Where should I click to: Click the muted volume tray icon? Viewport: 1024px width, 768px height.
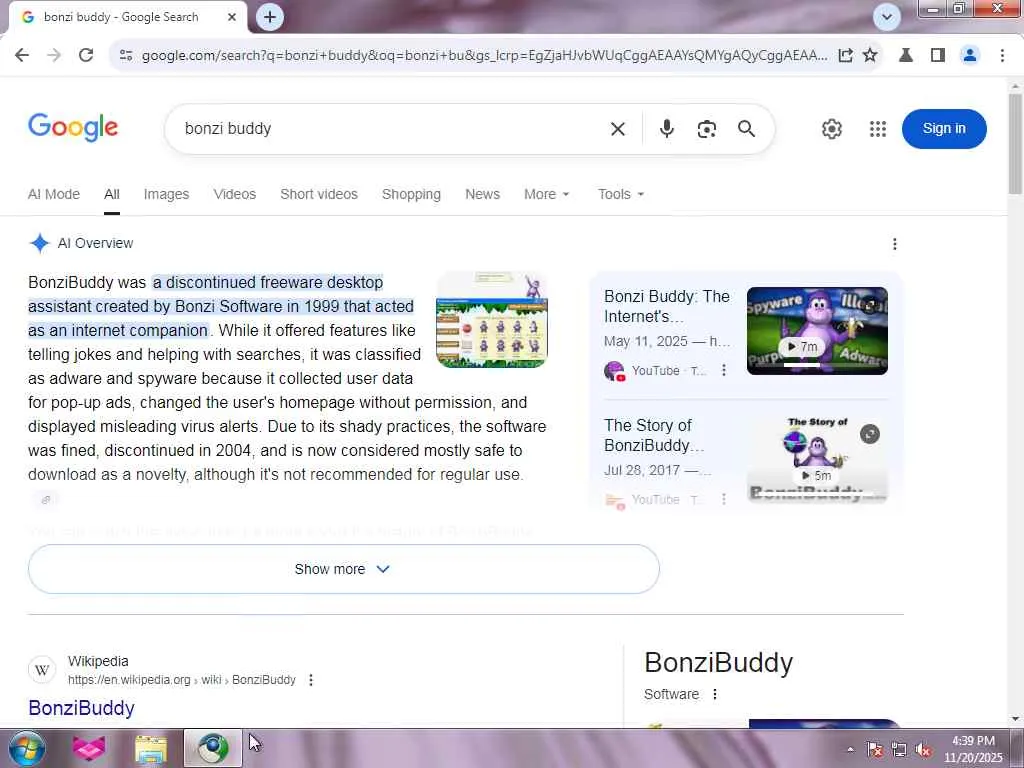(x=923, y=749)
